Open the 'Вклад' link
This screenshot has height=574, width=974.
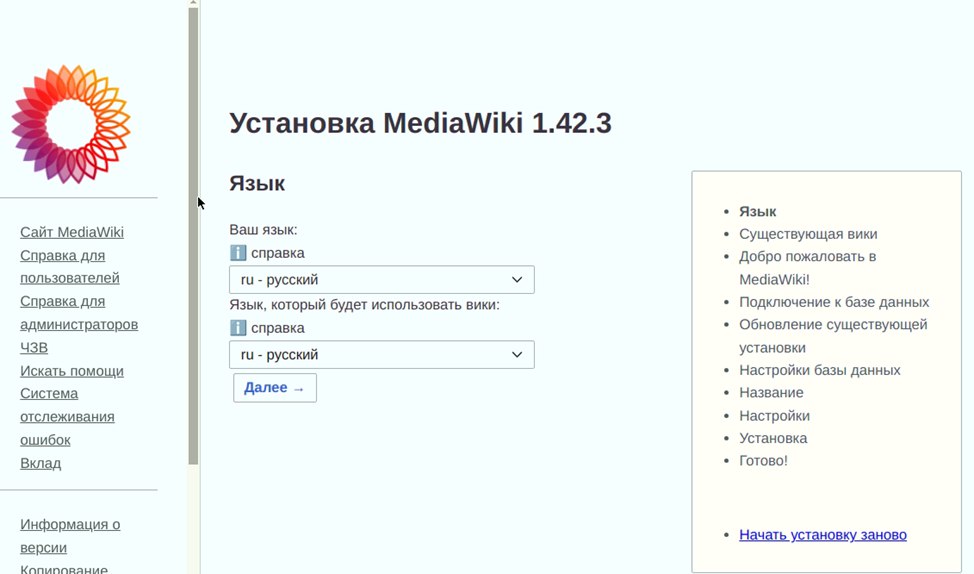pyautogui.click(x=40, y=463)
